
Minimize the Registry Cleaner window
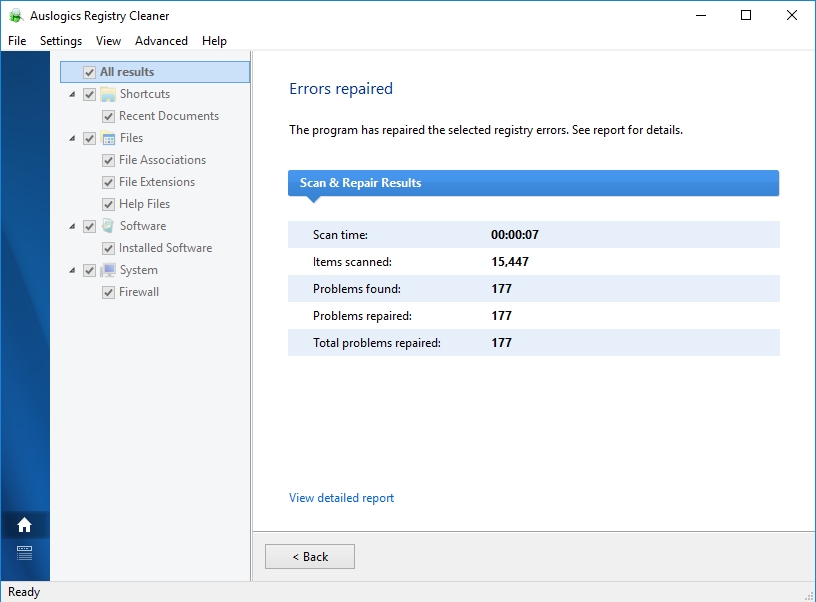(x=701, y=16)
